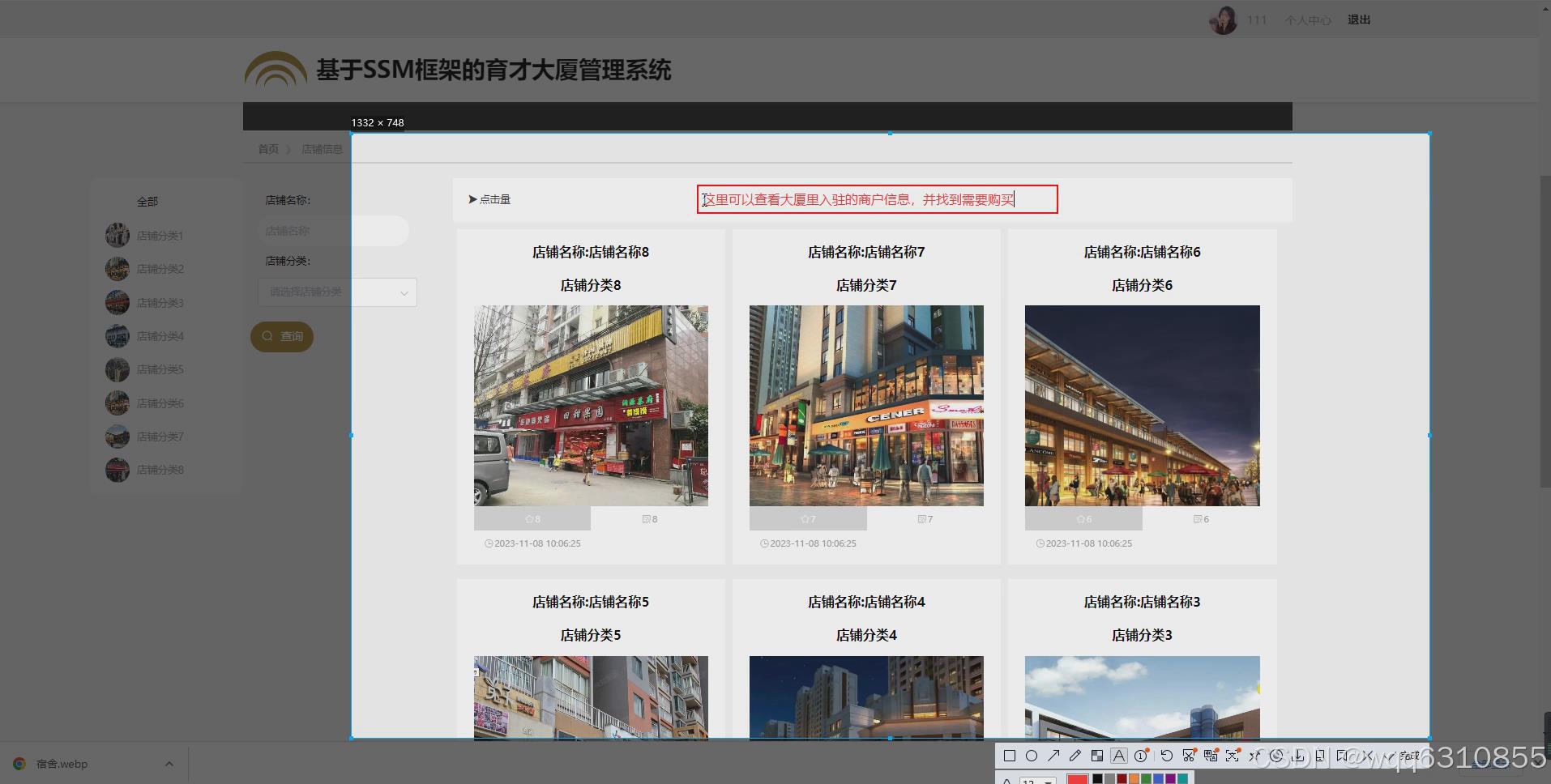Screen dimensions: 1551x784
Task: Click the title 店铺名称:店铺名称3
Action: (x=1142, y=602)
